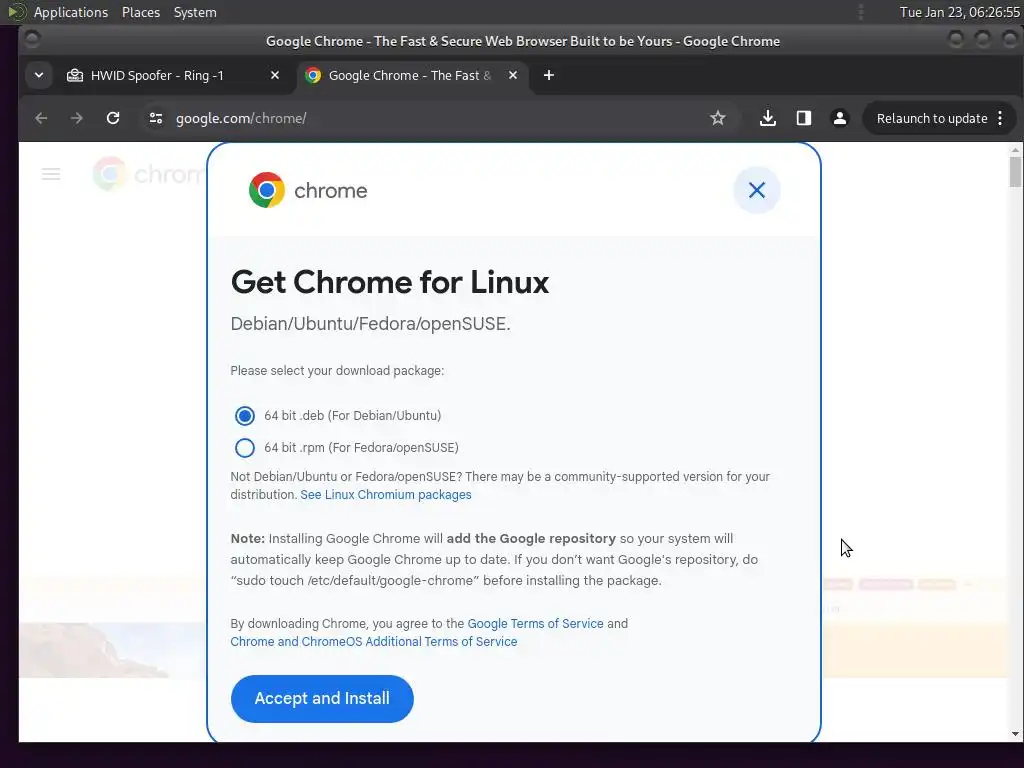The width and height of the screenshot is (1024, 768).
Task: Toggle the side panel icon
Action: click(x=804, y=118)
